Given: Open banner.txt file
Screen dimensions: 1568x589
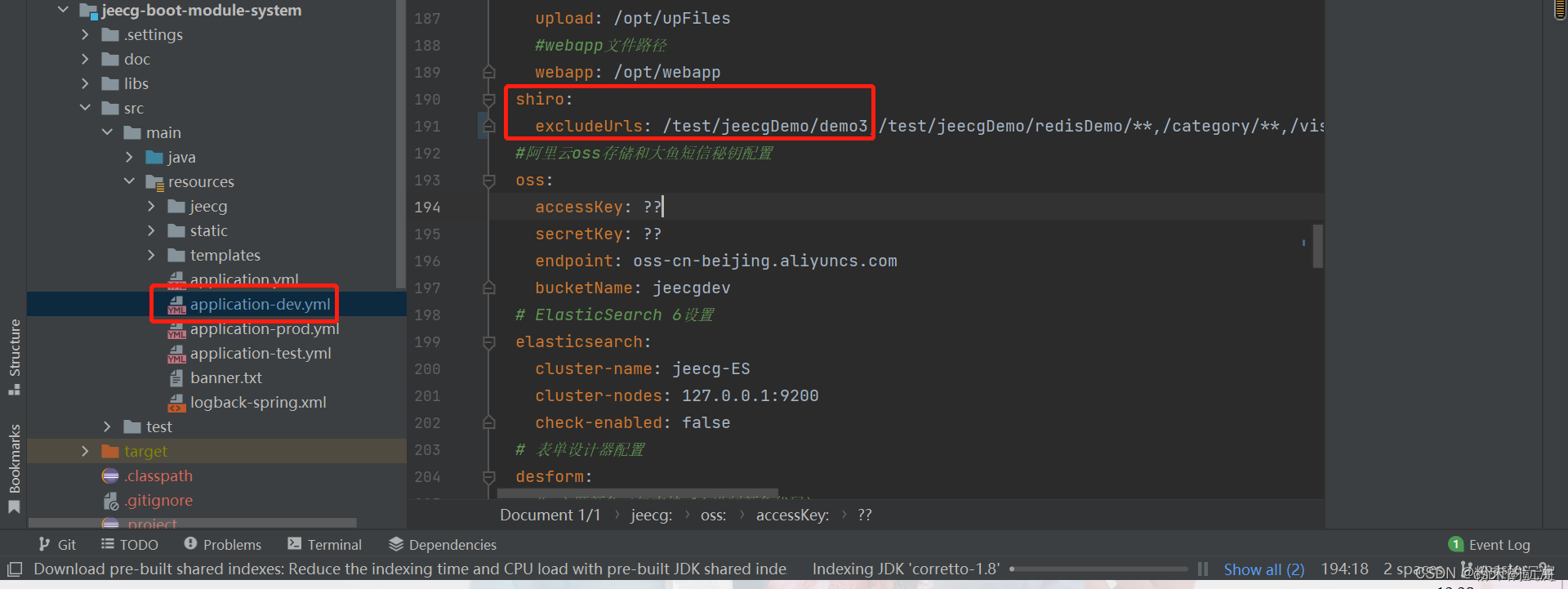Looking at the screenshot, I should pyautogui.click(x=226, y=377).
